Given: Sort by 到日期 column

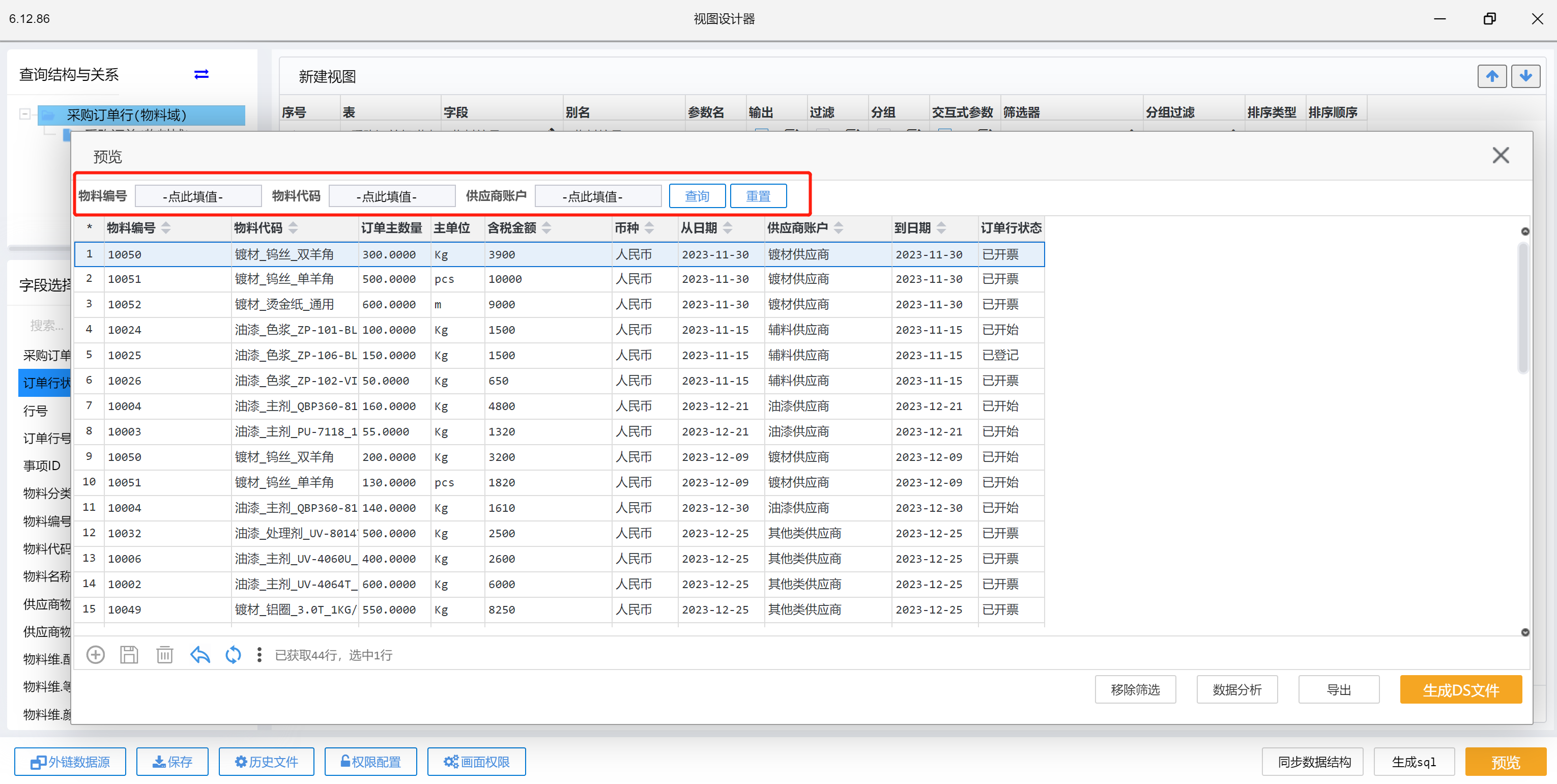Looking at the screenshot, I should pyautogui.click(x=941, y=228).
